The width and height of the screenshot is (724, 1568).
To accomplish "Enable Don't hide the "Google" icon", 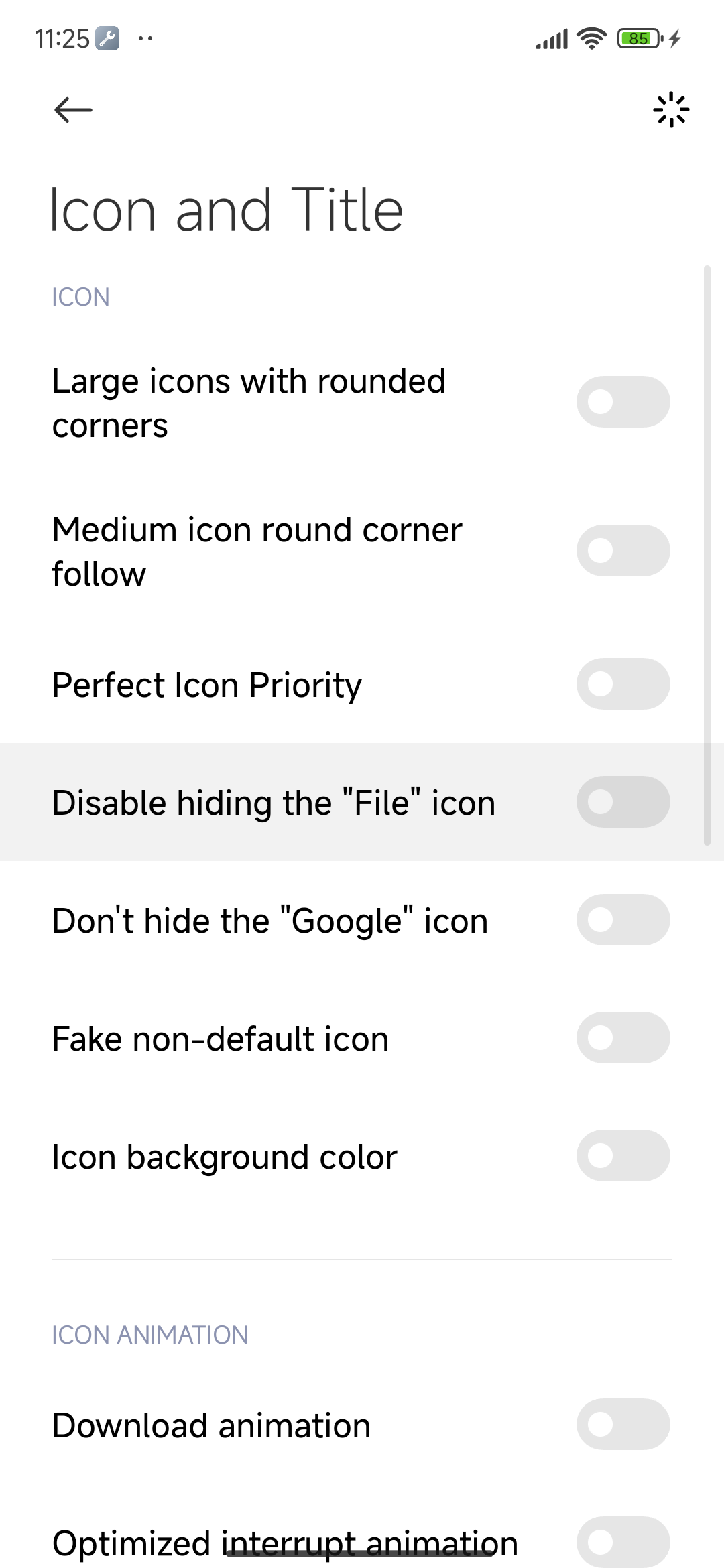I will tap(623, 920).
